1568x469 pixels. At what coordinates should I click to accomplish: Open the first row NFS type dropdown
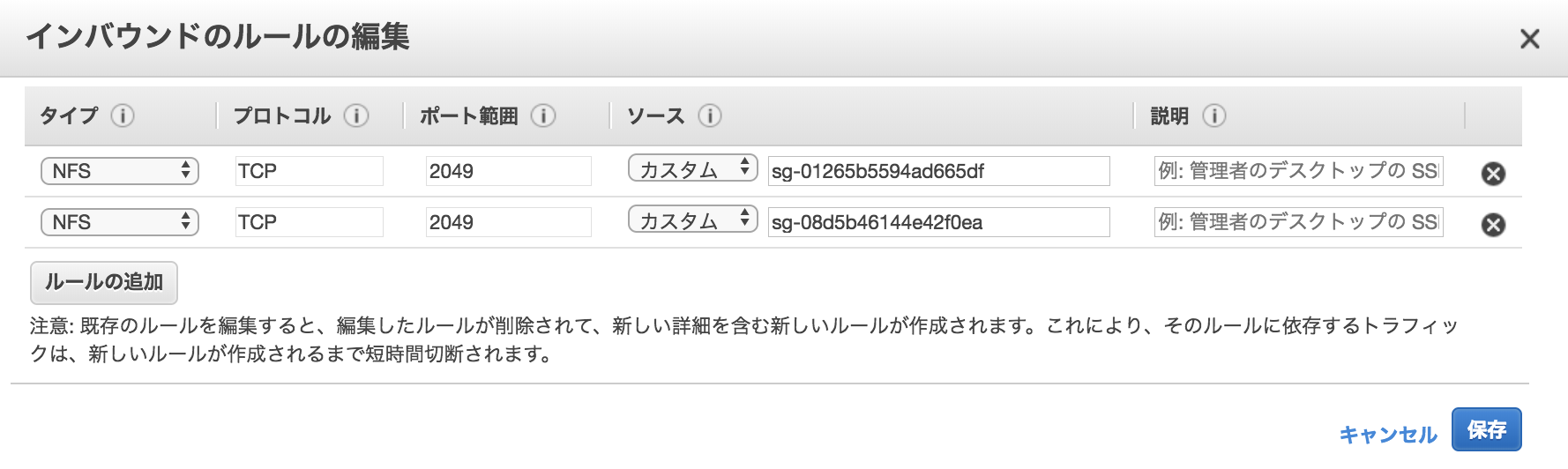pos(120,171)
